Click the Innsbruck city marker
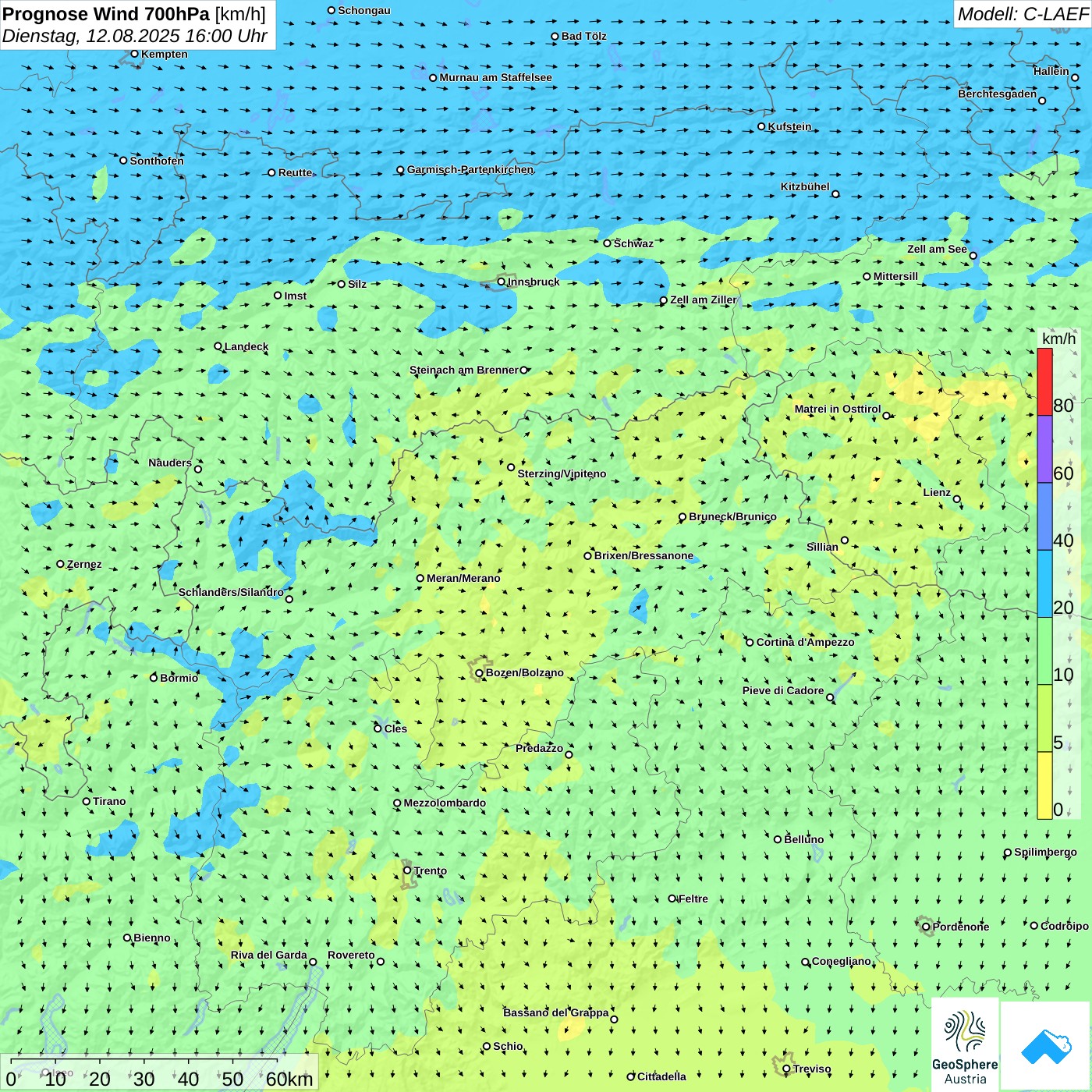The width and height of the screenshot is (1092, 1092). coord(502,282)
